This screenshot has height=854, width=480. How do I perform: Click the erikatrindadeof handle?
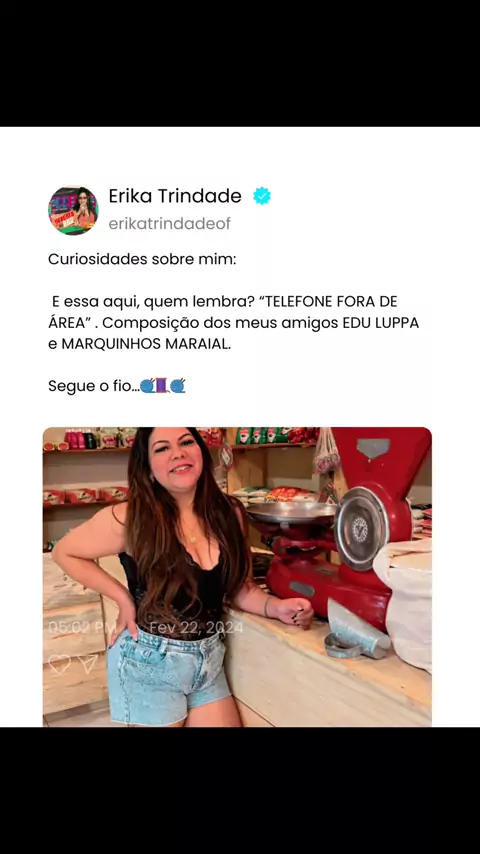[x=169, y=223]
